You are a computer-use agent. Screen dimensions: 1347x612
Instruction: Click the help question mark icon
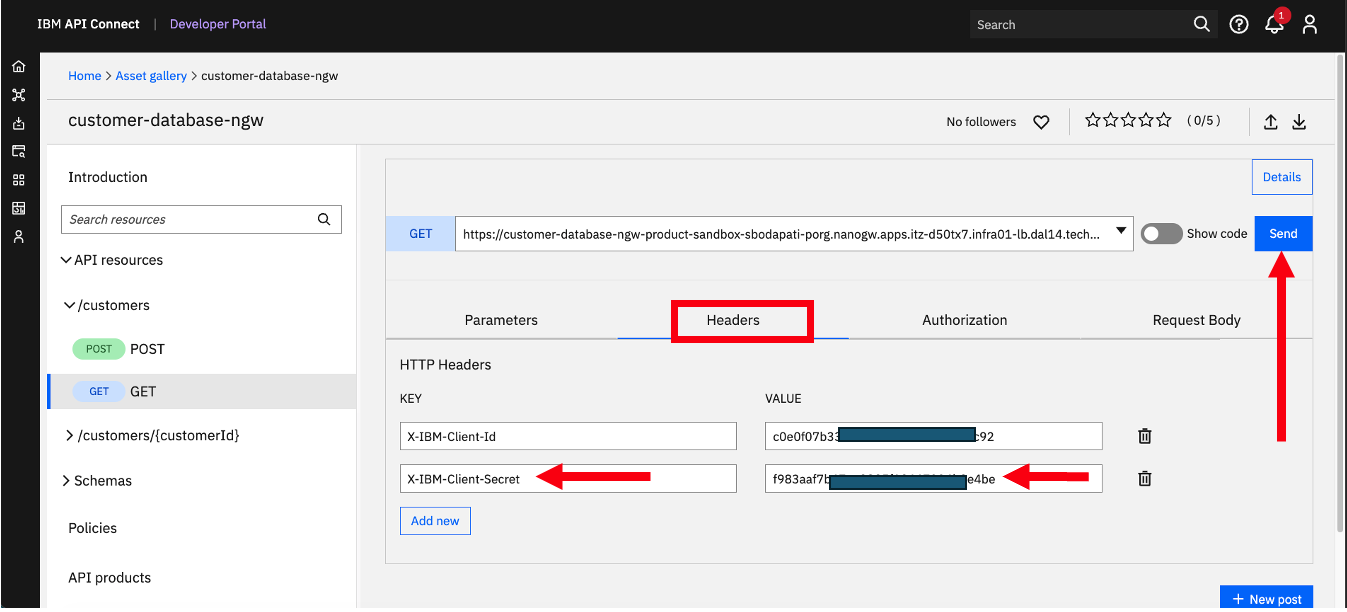click(1239, 25)
